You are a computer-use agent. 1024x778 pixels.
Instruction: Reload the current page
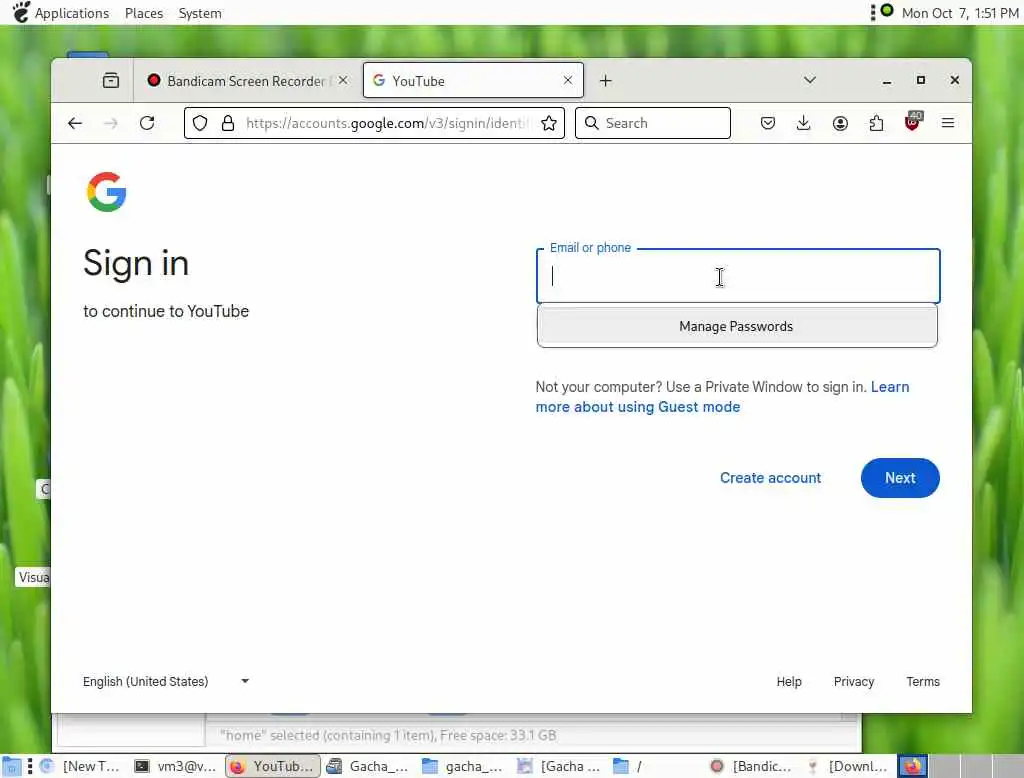click(148, 123)
